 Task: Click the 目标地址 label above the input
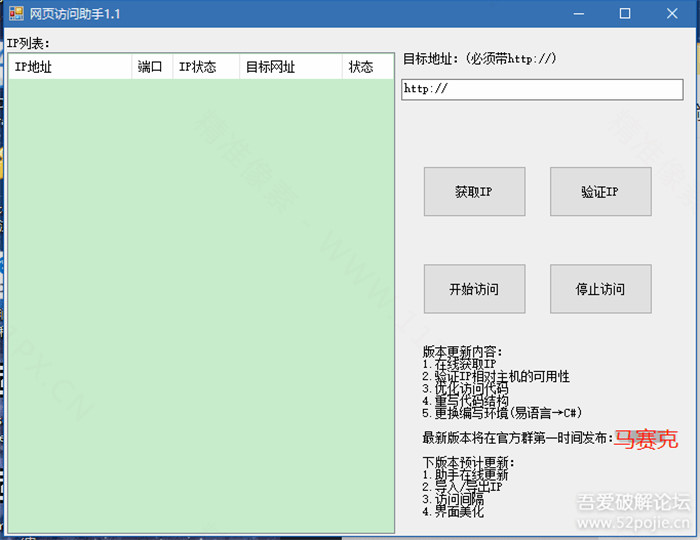(x=479, y=59)
